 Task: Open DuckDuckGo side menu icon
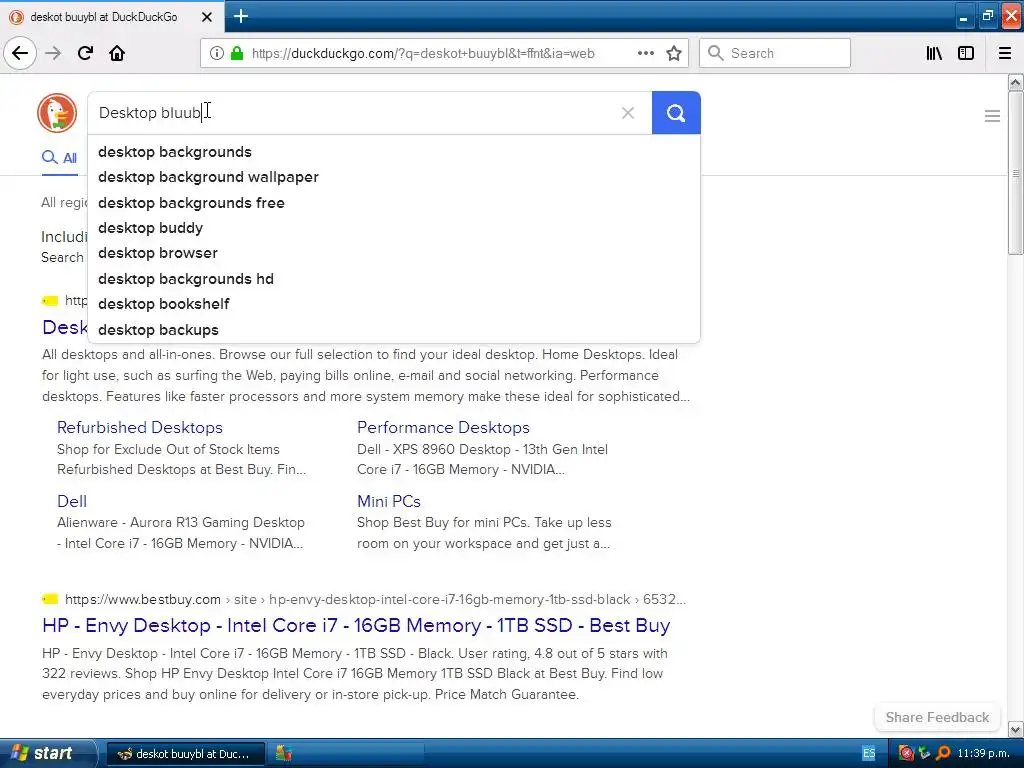[x=992, y=116]
